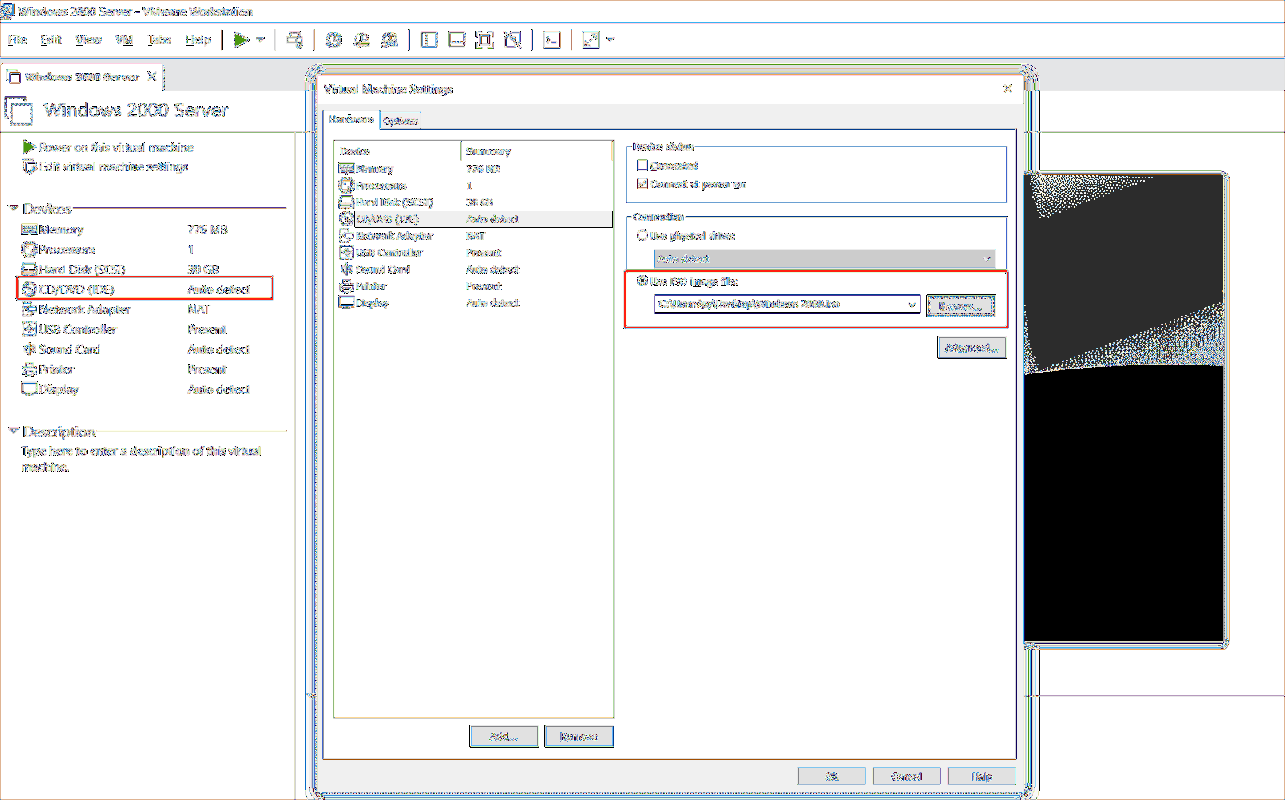Click OK in Virtual Machine Settings dialog
Image resolution: width=1285 pixels, height=800 pixels.
click(831, 776)
